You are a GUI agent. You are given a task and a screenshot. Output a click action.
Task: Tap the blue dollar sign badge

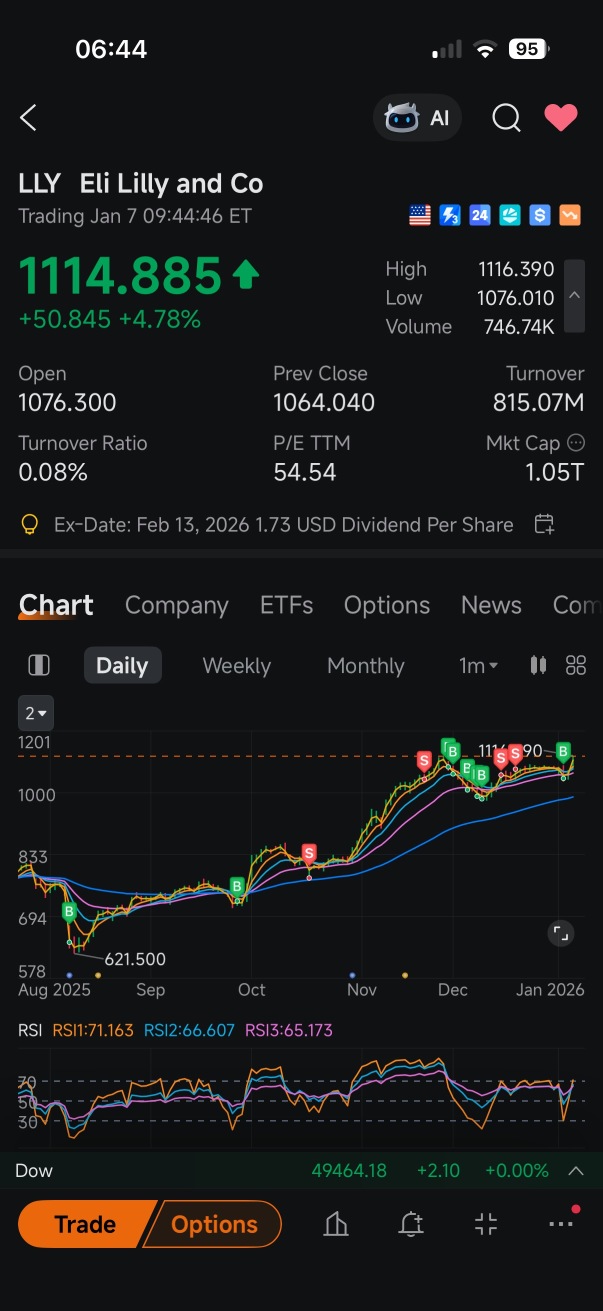[540, 215]
